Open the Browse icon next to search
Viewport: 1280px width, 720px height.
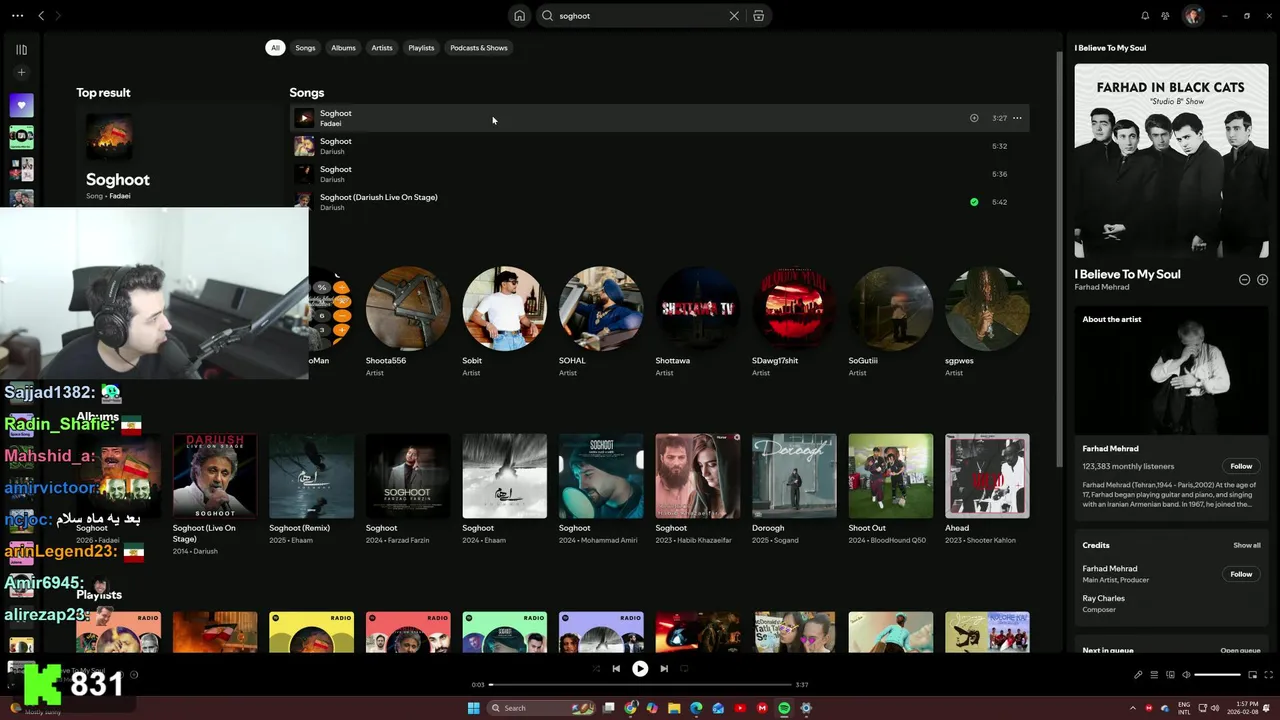click(759, 16)
